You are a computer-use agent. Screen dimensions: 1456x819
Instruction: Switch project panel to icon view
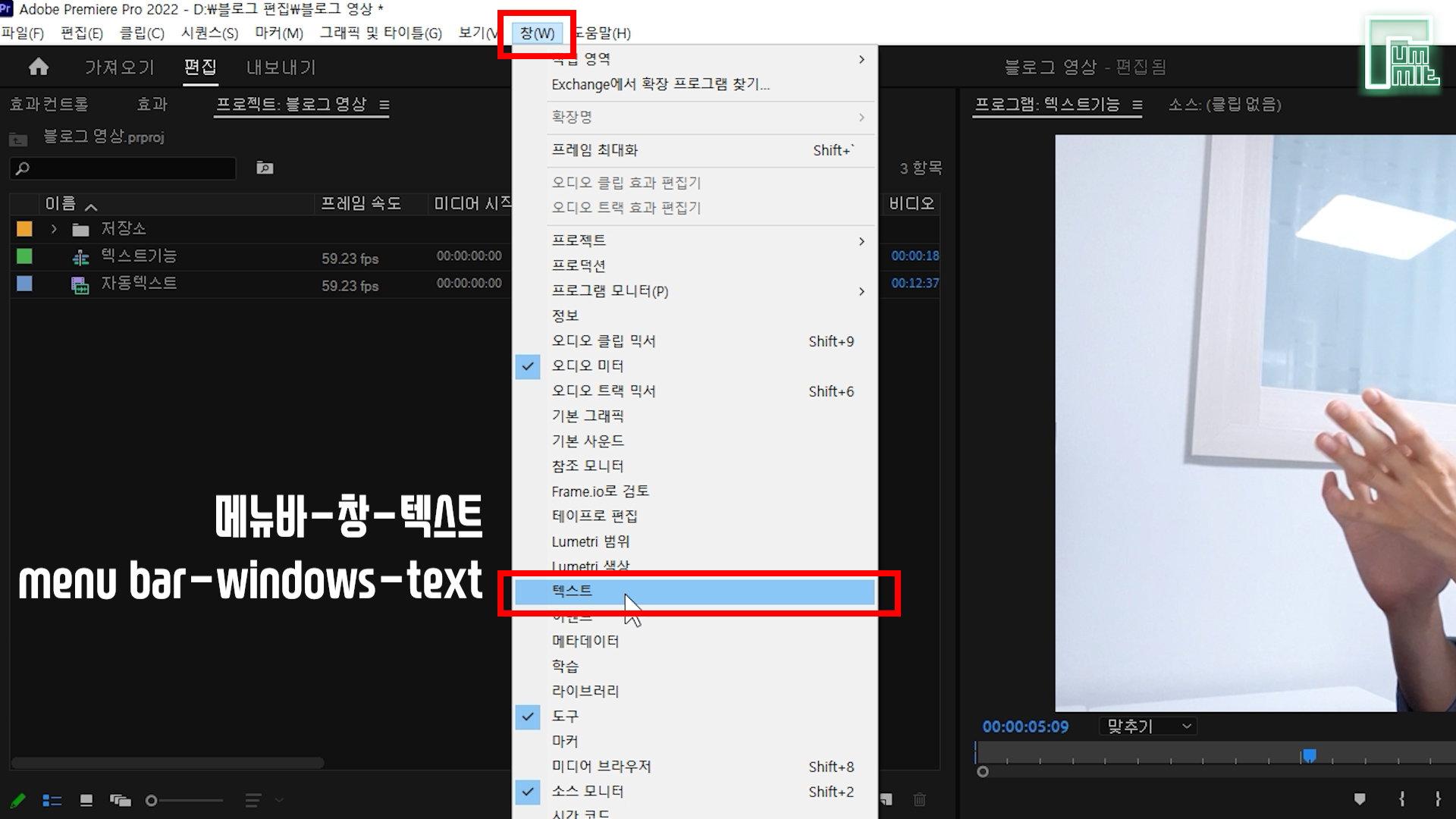click(x=86, y=800)
